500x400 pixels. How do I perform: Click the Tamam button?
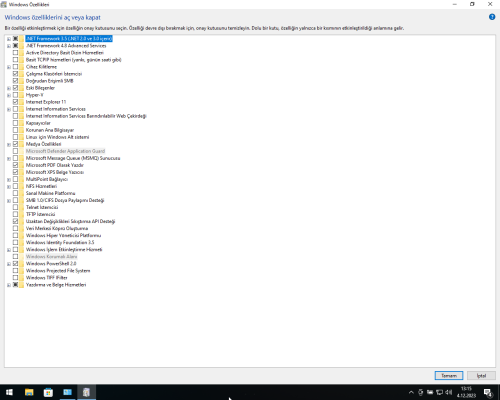click(x=449, y=376)
